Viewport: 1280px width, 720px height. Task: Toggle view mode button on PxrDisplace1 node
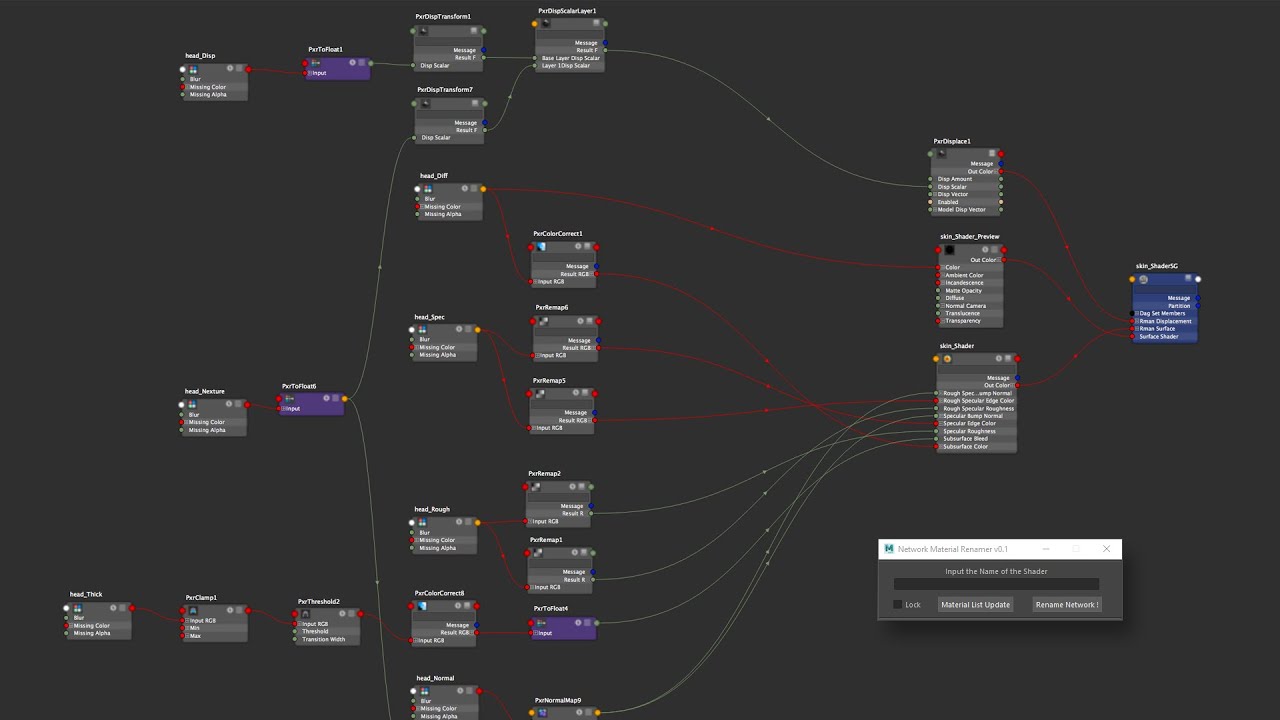[993, 154]
